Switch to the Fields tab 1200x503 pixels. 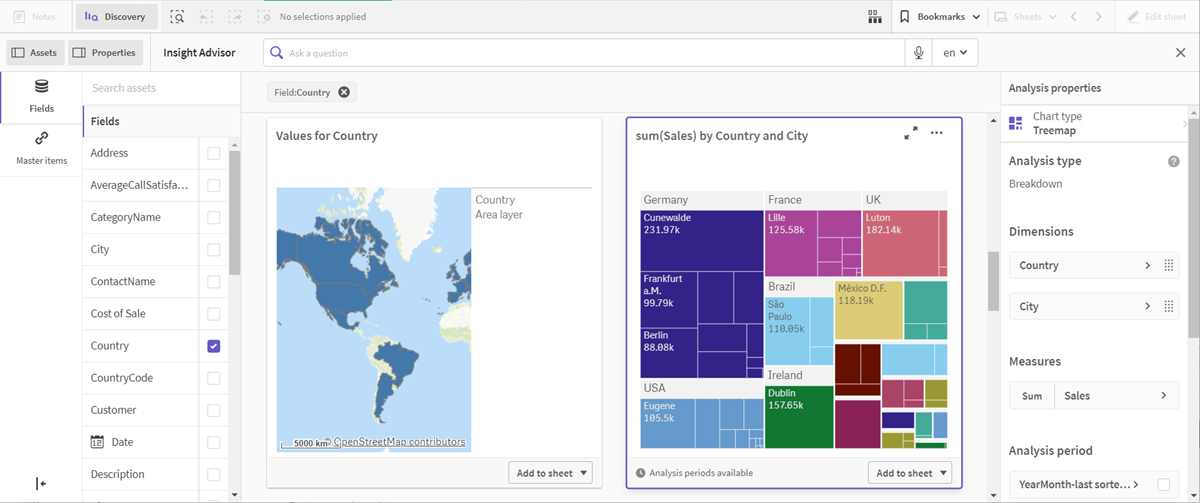coord(41,95)
